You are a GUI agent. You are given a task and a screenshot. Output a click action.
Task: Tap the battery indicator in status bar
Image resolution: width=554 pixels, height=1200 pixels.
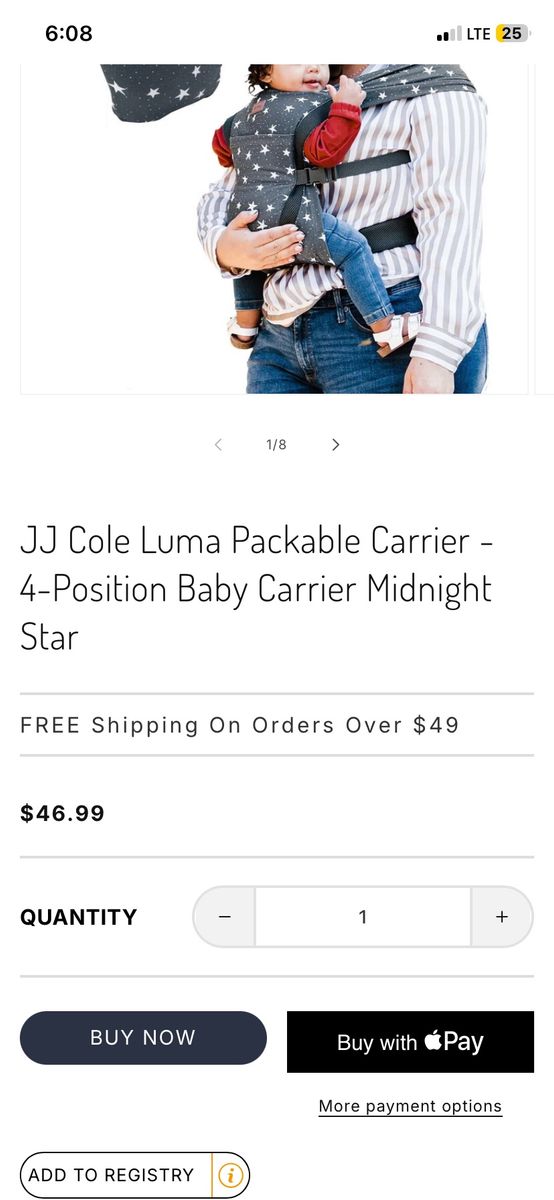[x=512, y=34]
